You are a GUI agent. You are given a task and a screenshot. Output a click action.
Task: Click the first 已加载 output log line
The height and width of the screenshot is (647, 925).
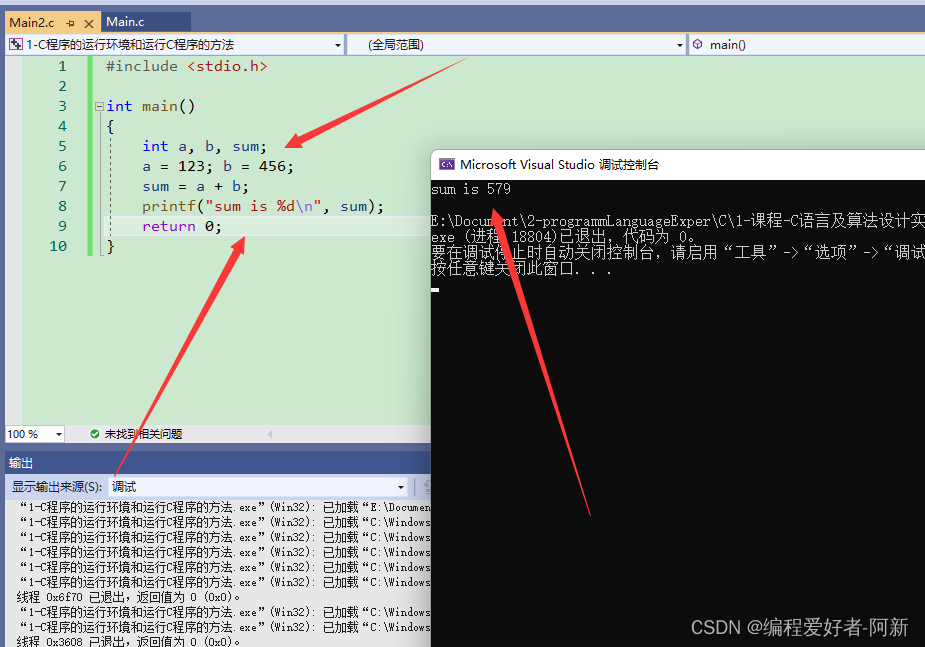(x=225, y=507)
